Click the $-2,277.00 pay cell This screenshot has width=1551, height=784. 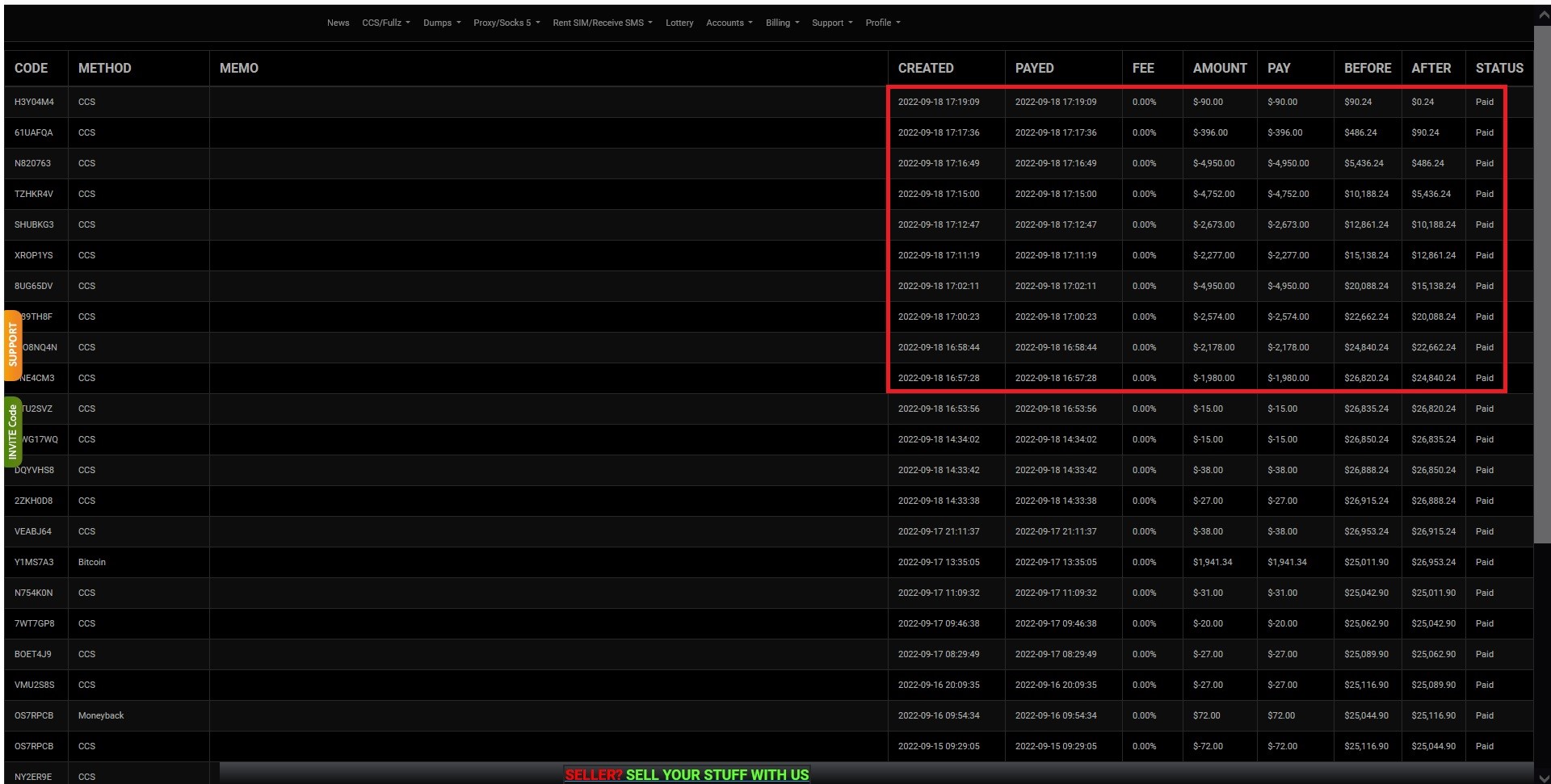tap(1288, 255)
